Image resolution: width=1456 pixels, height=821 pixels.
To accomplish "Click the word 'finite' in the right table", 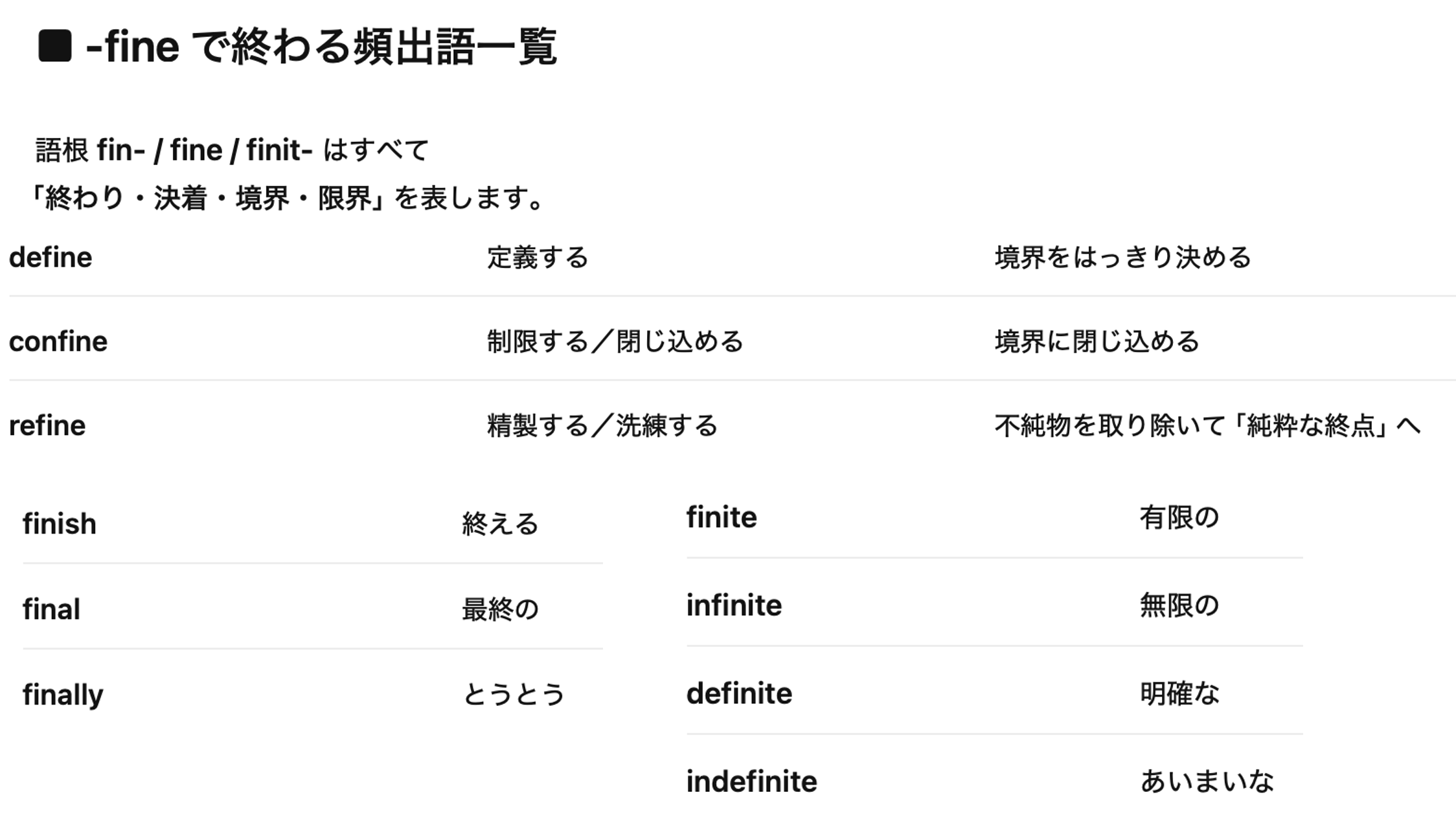I will [722, 517].
